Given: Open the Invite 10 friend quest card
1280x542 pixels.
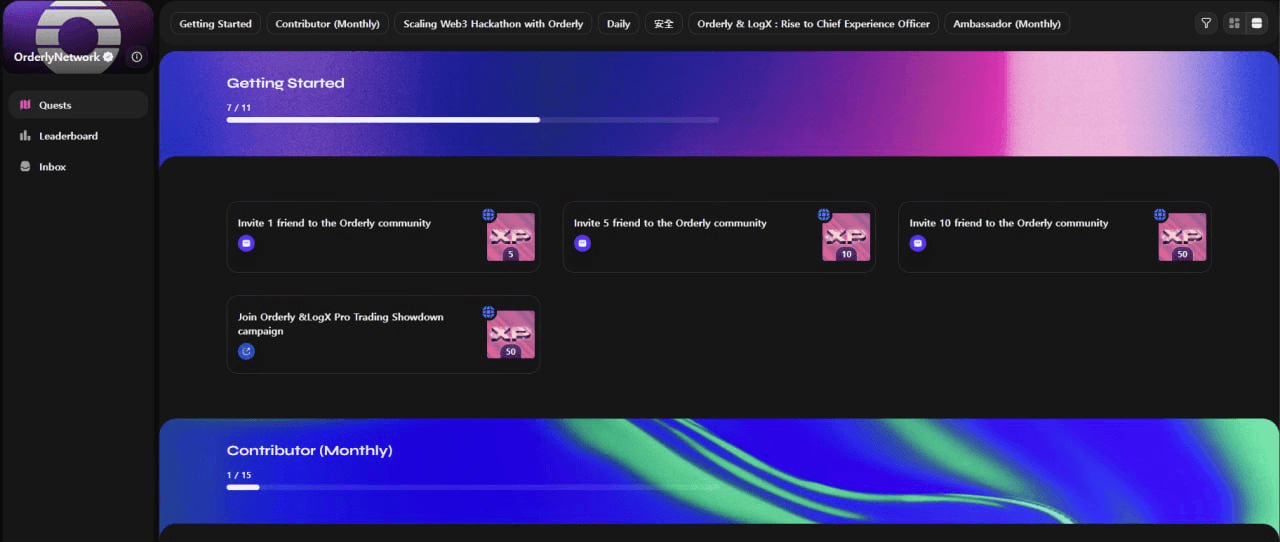Looking at the screenshot, I should click(1055, 237).
